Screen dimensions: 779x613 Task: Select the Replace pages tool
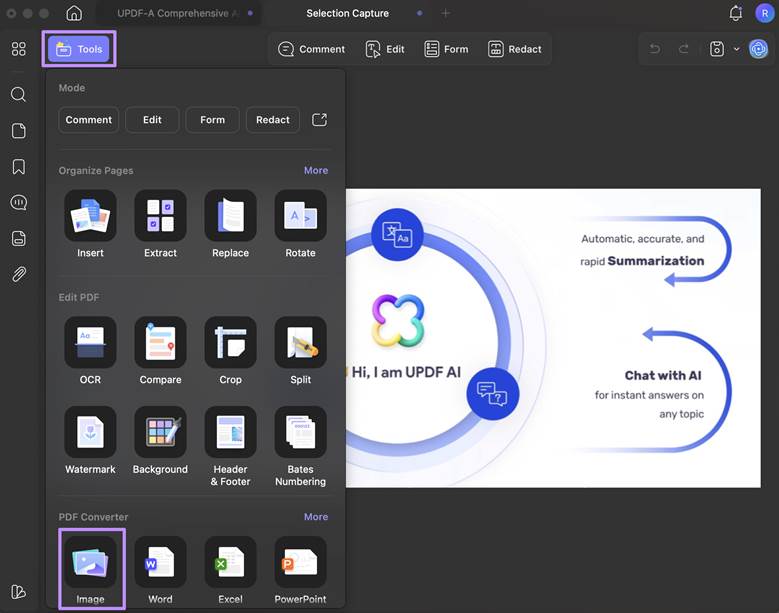coord(230,224)
